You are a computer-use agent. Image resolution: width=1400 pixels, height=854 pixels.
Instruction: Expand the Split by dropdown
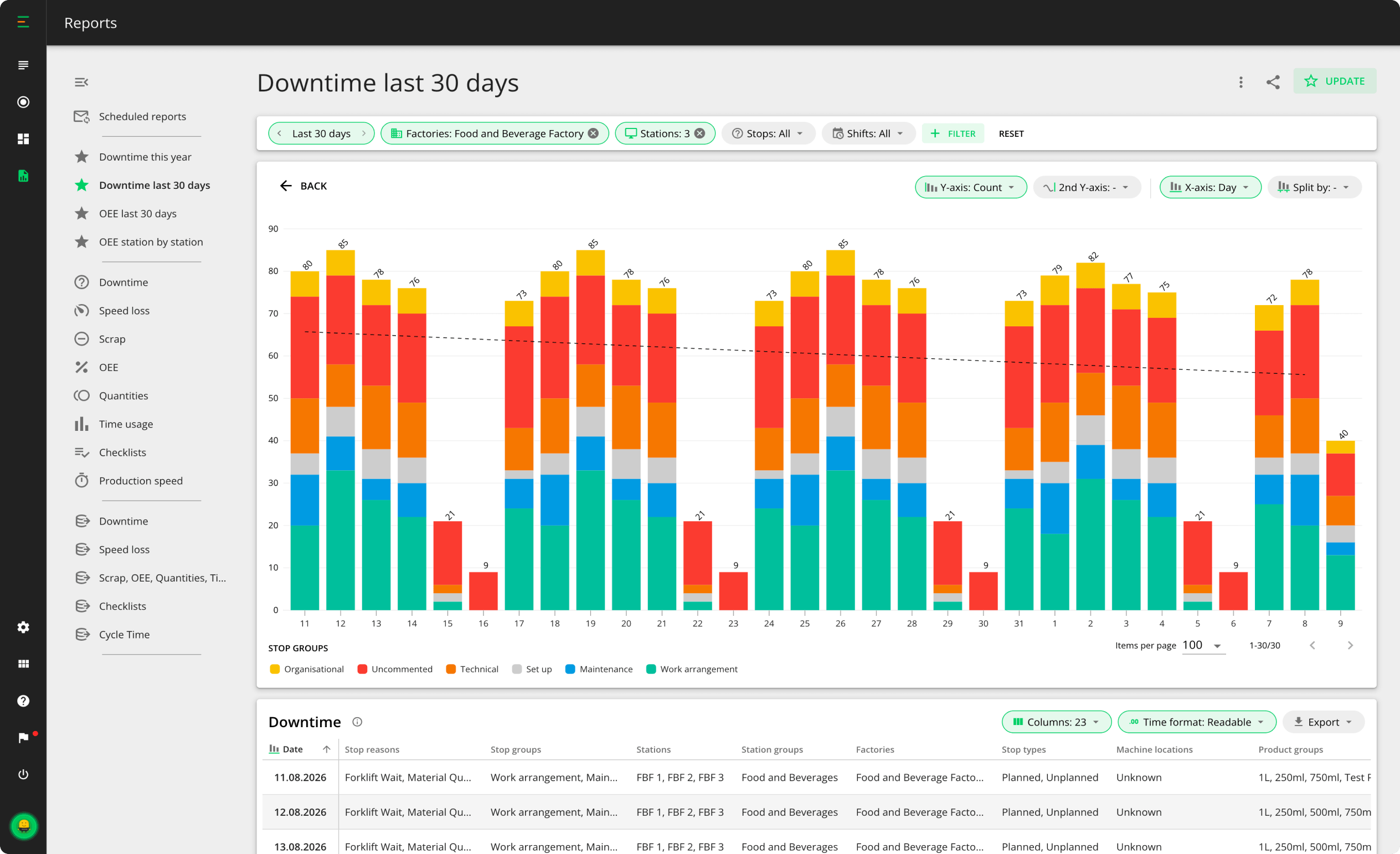click(1314, 187)
